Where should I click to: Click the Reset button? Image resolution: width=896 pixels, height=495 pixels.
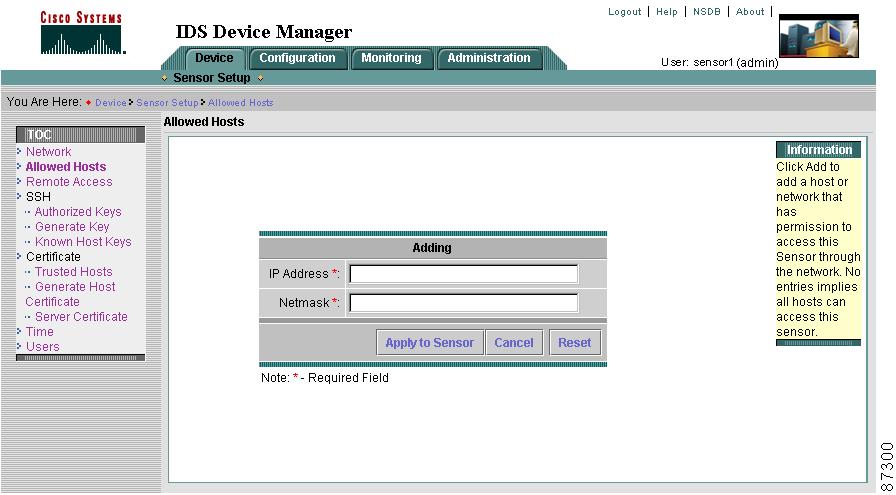pos(575,342)
